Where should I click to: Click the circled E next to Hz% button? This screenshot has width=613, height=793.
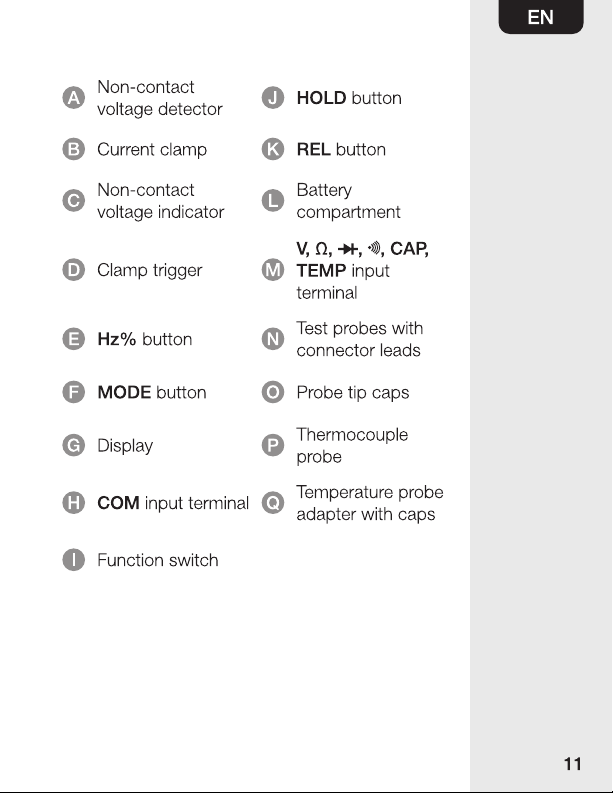tap(73, 339)
